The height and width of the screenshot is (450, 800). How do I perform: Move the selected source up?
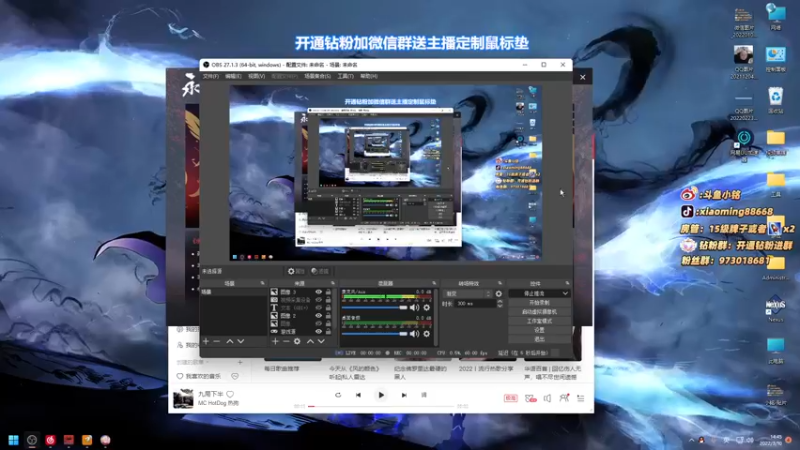pyautogui.click(x=310, y=341)
